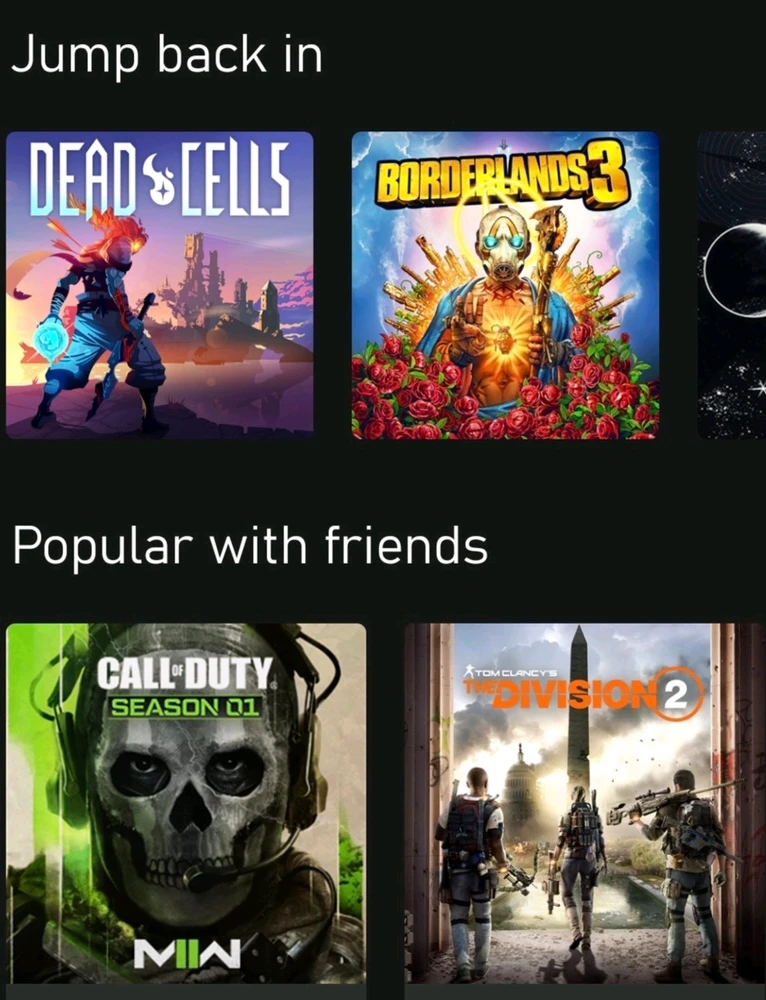Open Tom Clancy's The Division 2 tile
This screenshot has width=766, height=1000.
pos(585,804)
